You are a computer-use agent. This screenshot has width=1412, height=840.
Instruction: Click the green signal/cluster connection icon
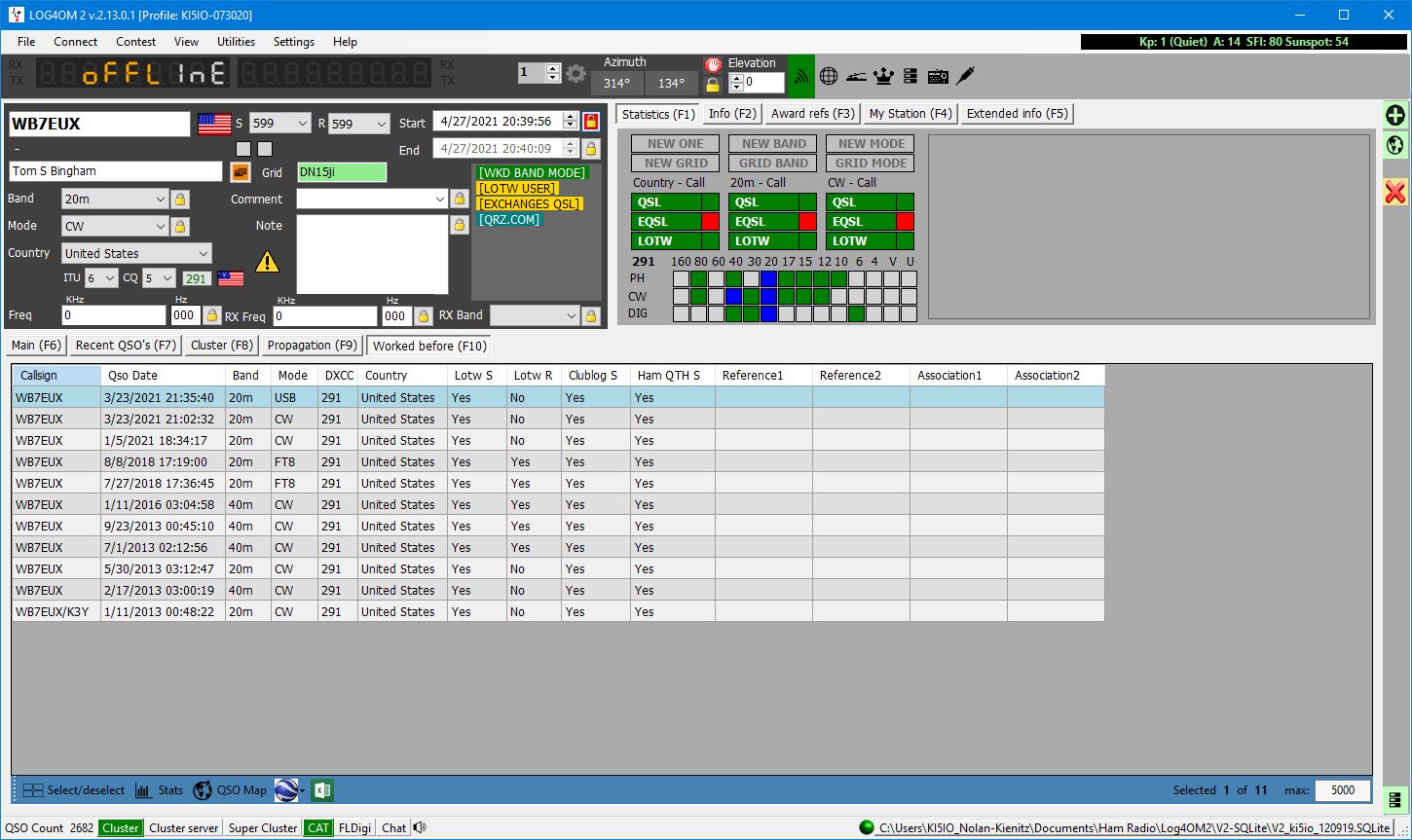(x=800, y=75)
